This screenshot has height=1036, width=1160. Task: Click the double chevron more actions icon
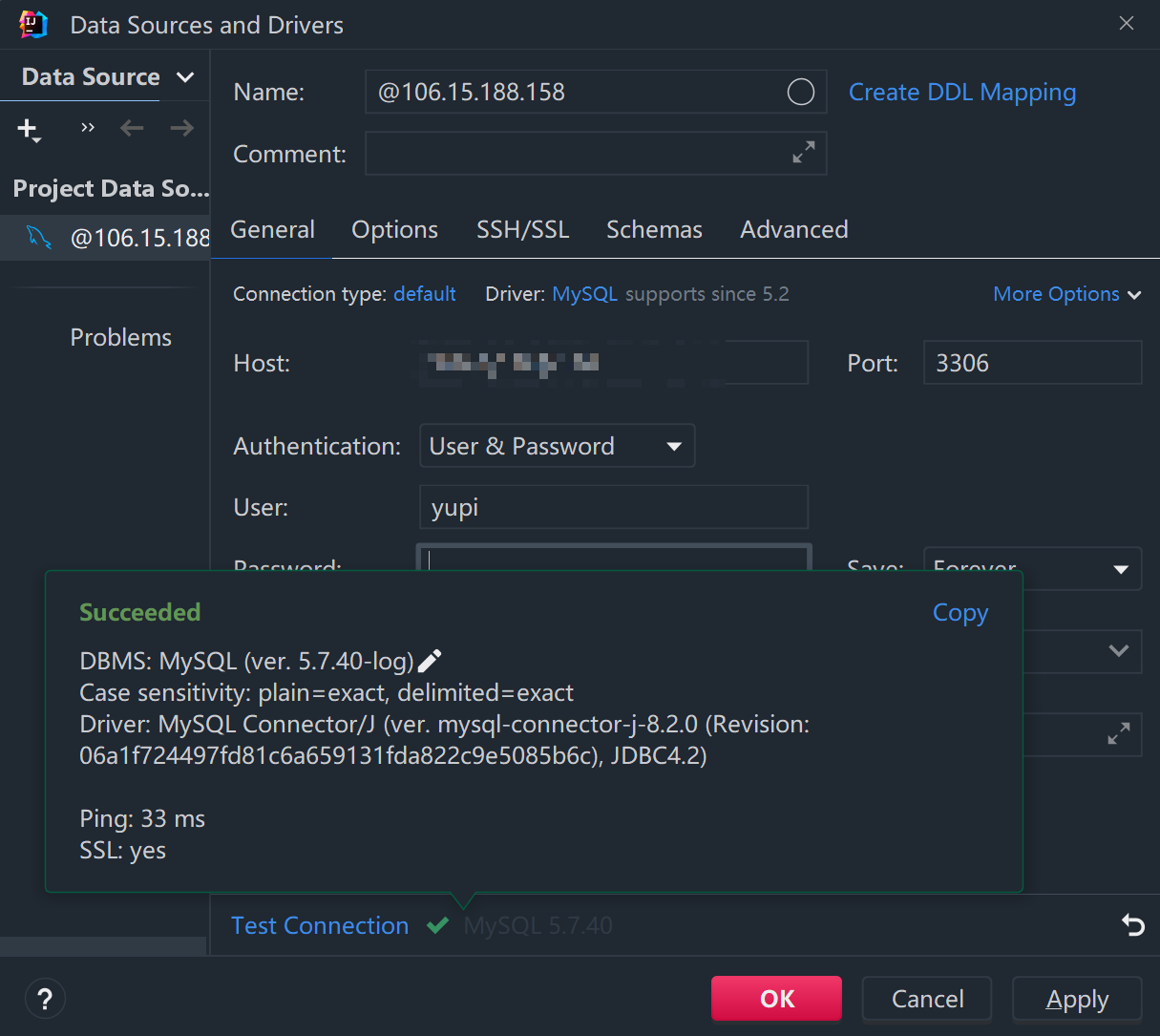pos(88,128)
